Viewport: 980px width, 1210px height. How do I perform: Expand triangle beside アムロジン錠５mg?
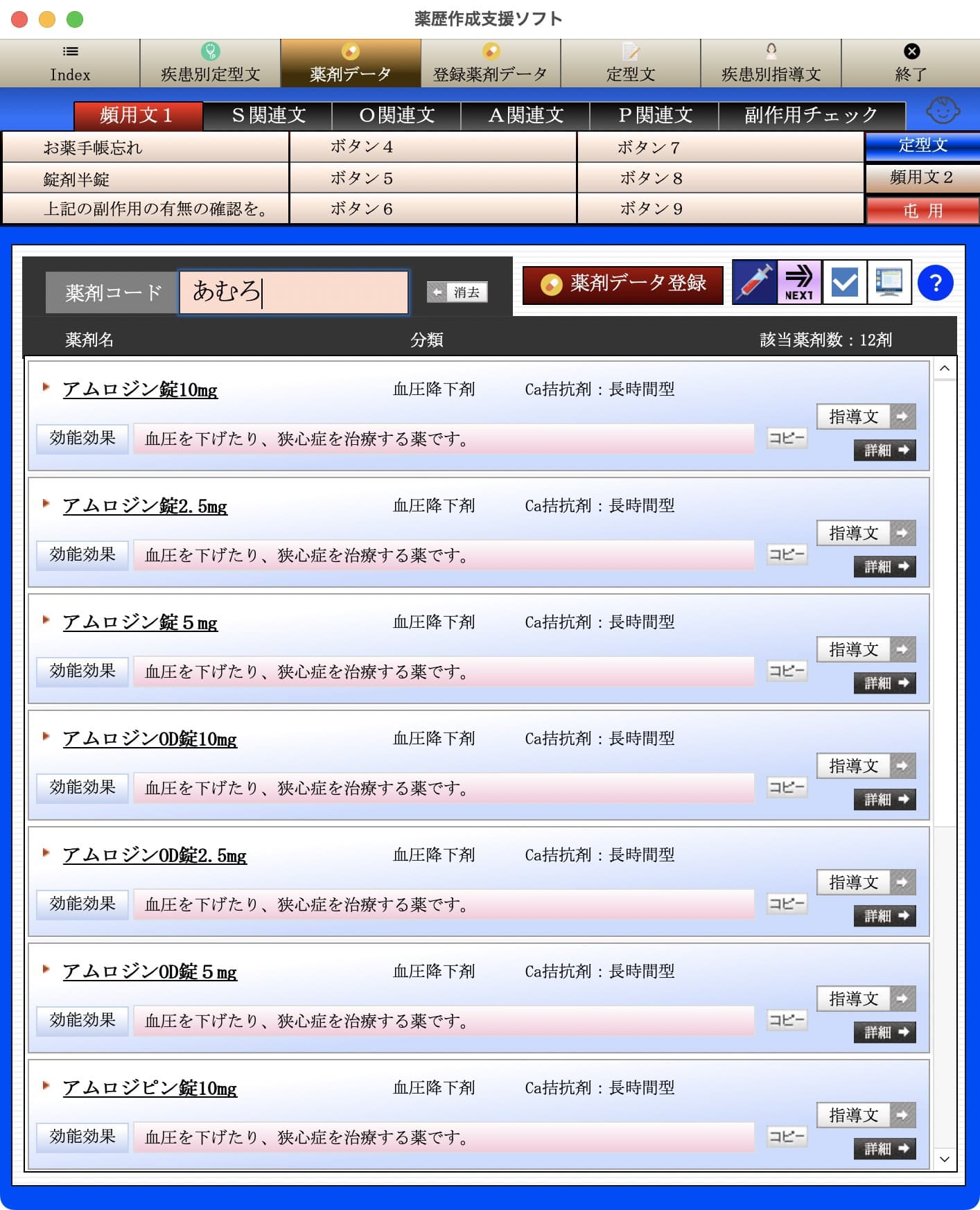tap(46, 620)
